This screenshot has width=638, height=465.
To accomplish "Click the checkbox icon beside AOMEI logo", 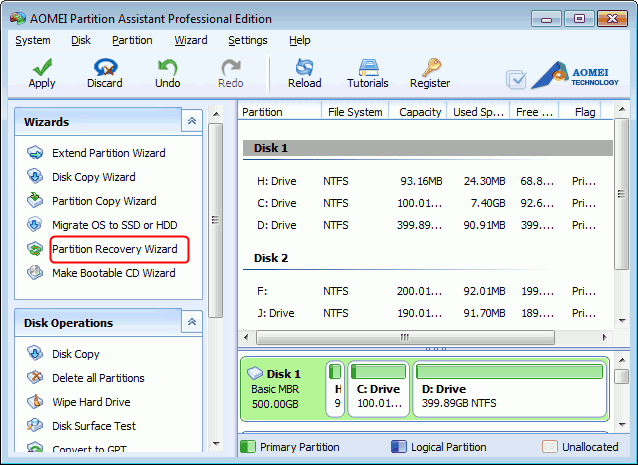I will click(x=516, y=80).
